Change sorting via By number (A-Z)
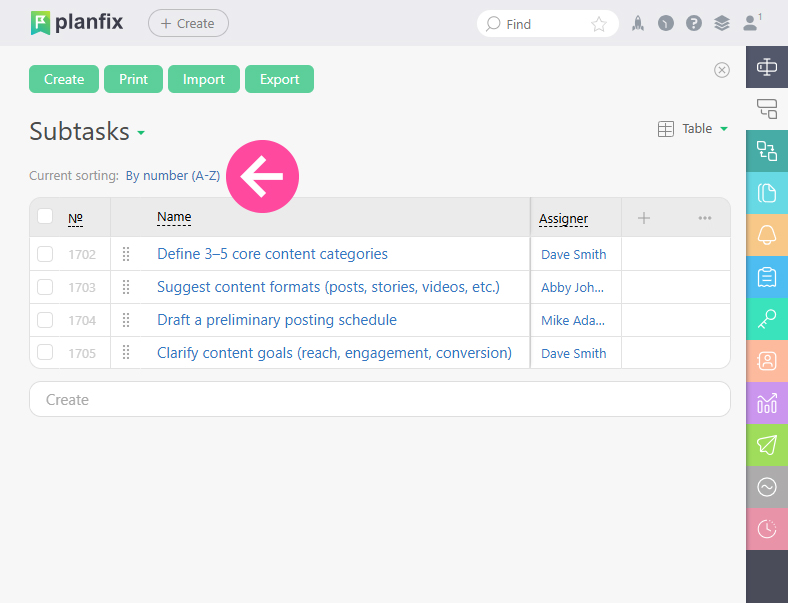 point(173,176)
